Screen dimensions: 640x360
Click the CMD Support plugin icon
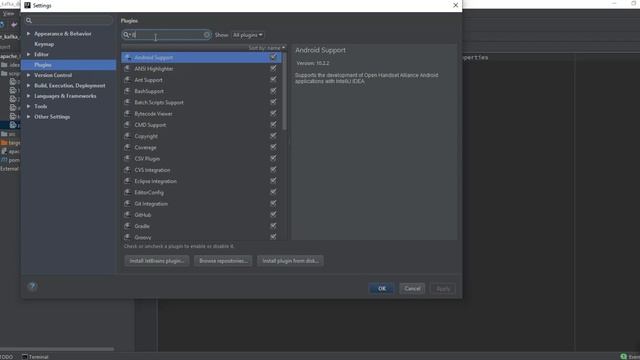pyautogui.click(x=127, y=125)
